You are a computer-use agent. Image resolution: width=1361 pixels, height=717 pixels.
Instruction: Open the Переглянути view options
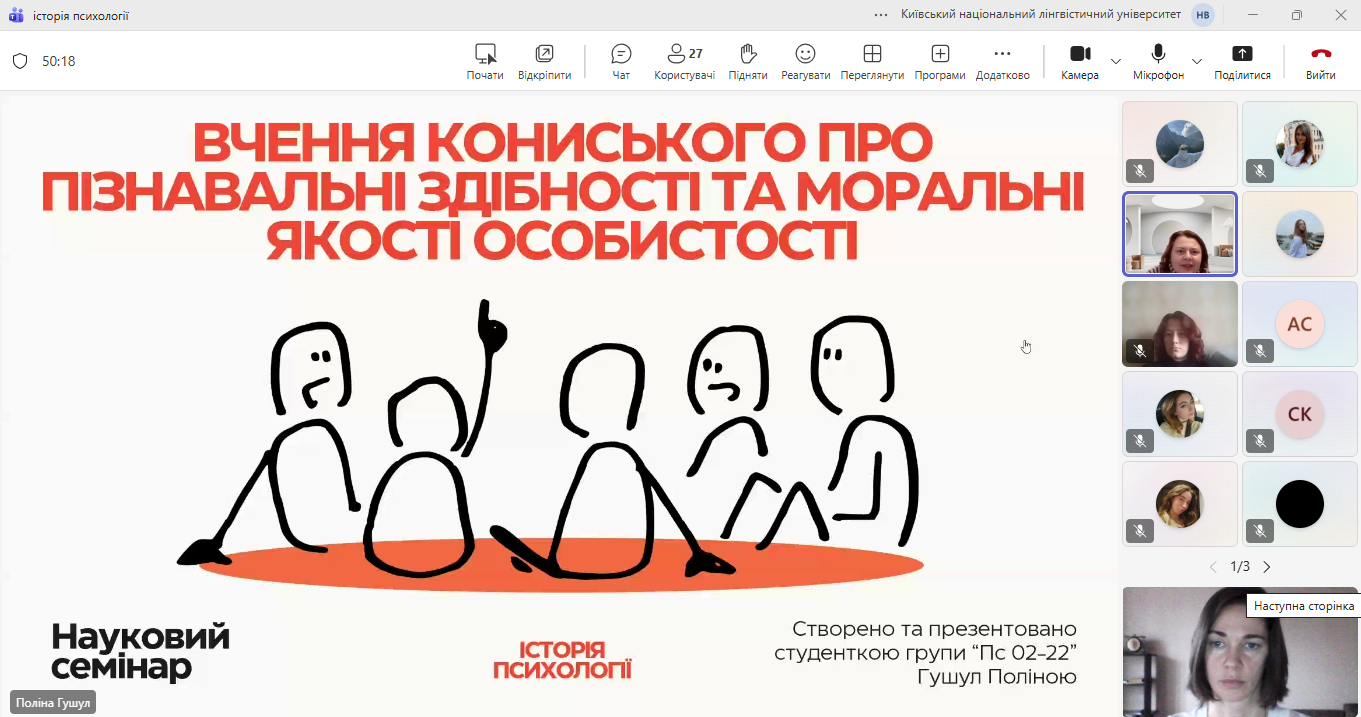click(x=872, y=61)
